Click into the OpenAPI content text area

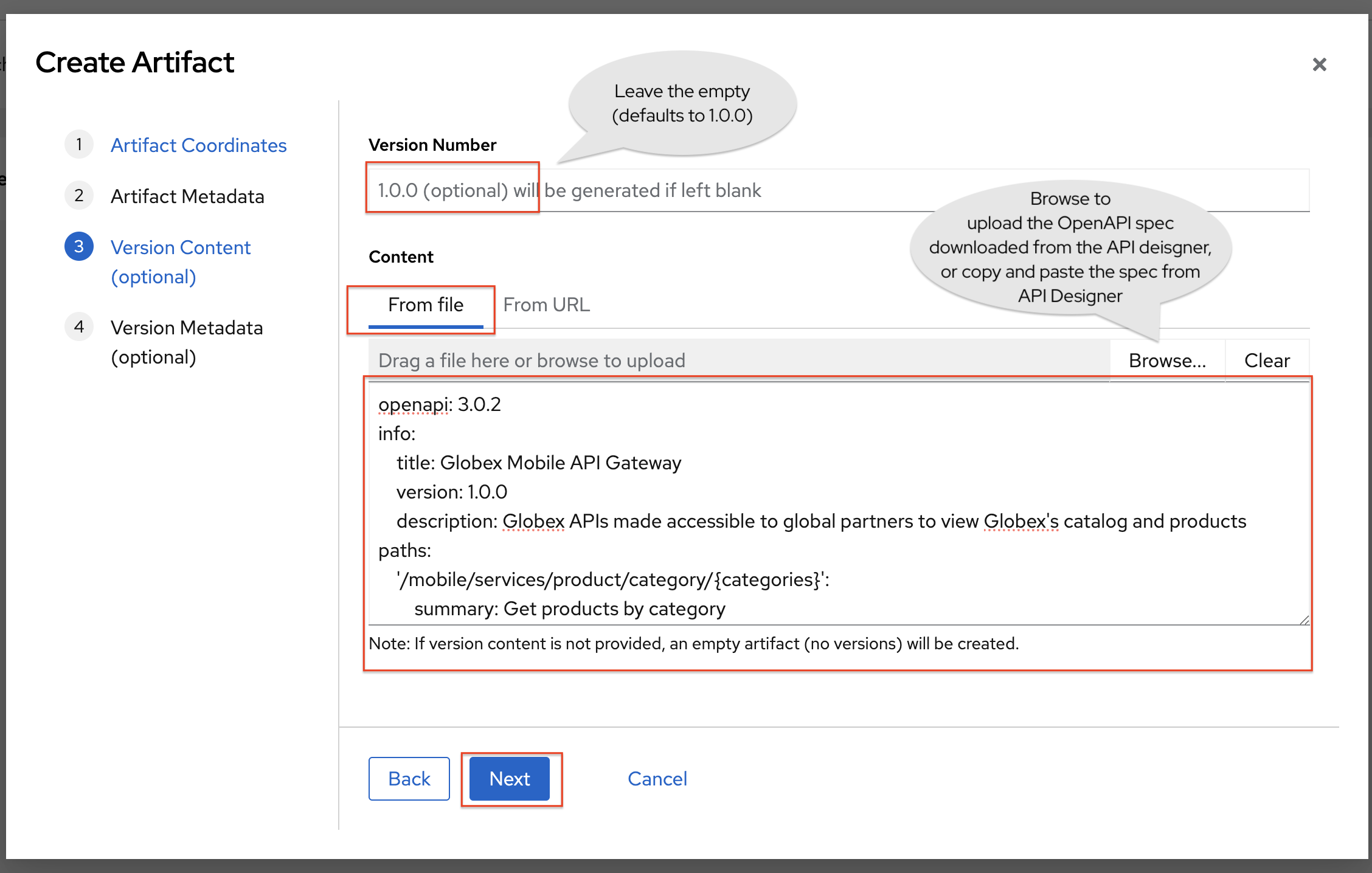tap(839, 503)
